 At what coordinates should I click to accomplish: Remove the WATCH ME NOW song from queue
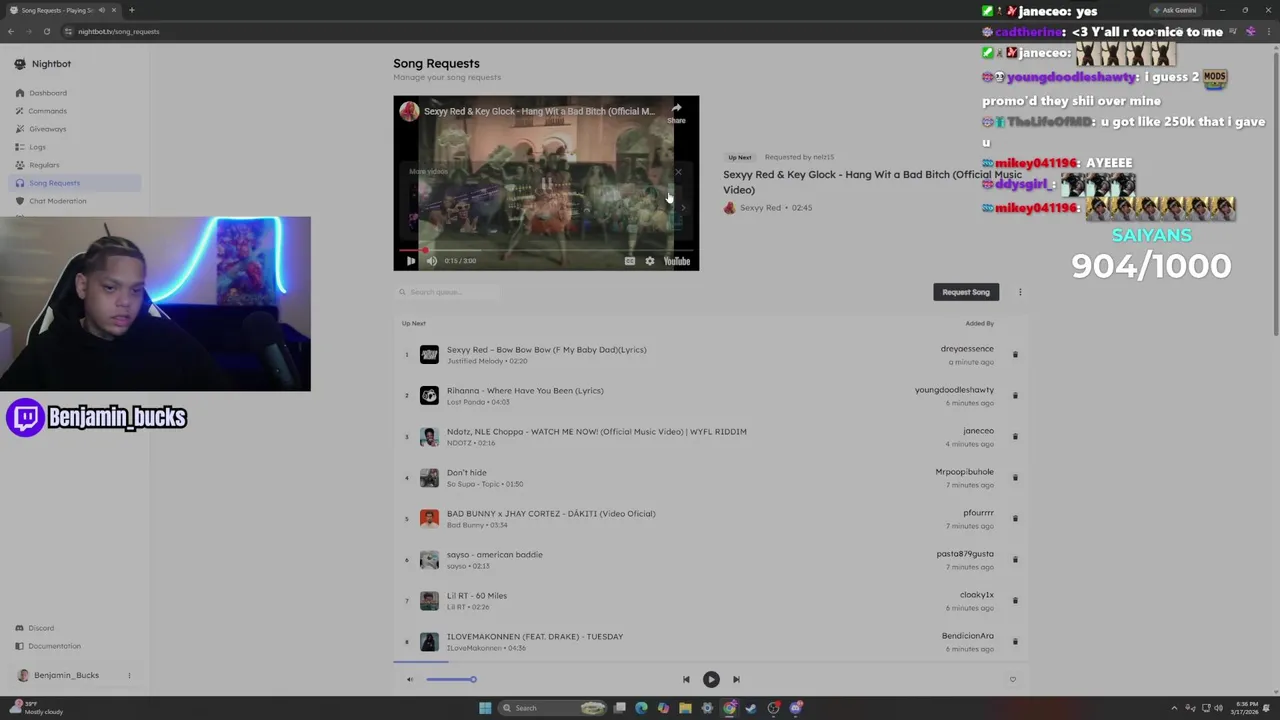(x=1015, y=437)
